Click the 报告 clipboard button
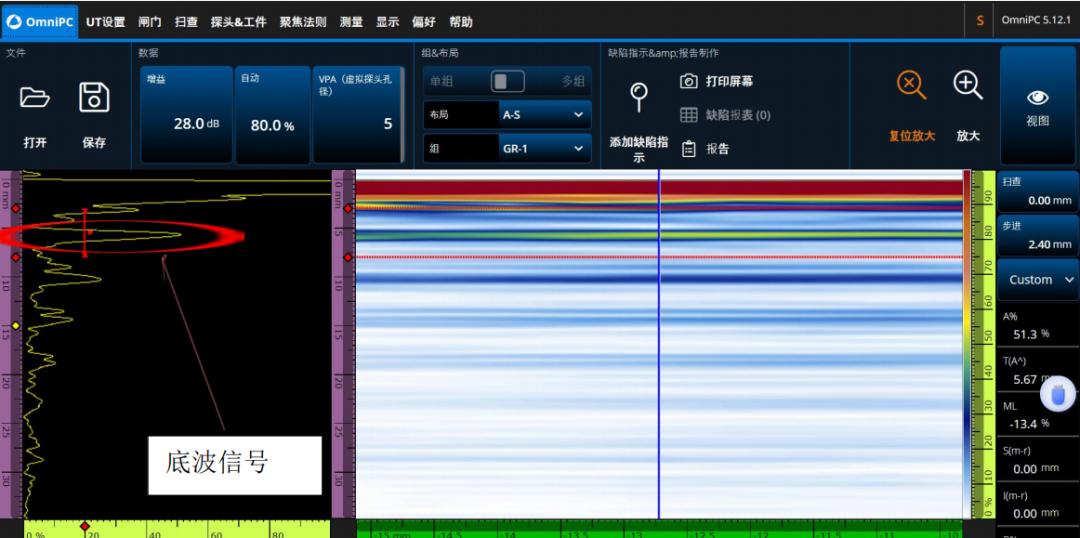Image resolution: width=1080 pixels, height=538 pixels. [705, 149]
